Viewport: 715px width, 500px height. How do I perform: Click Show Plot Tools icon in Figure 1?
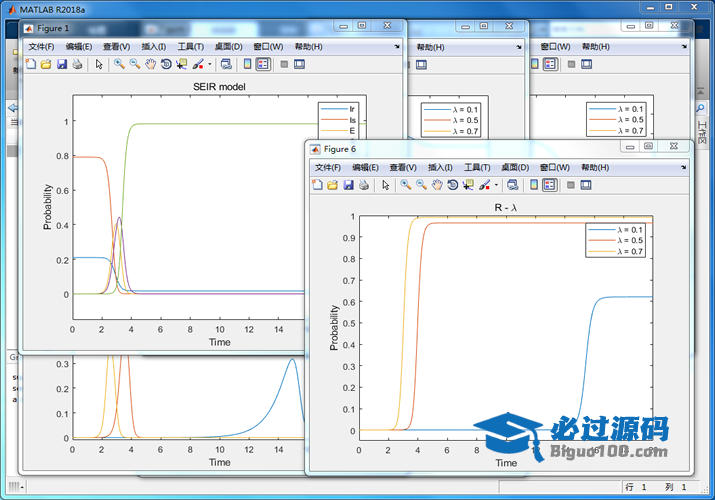pyautogui.click(x=300, y=64)
